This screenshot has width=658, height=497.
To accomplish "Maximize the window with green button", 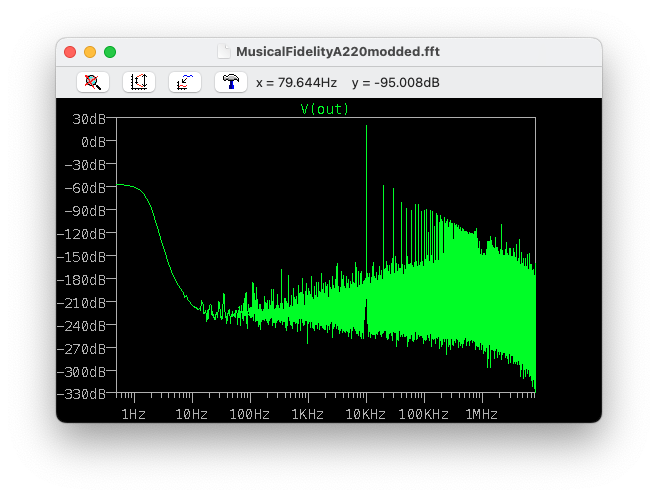I will pyautogui.click(x=110, y=52).
